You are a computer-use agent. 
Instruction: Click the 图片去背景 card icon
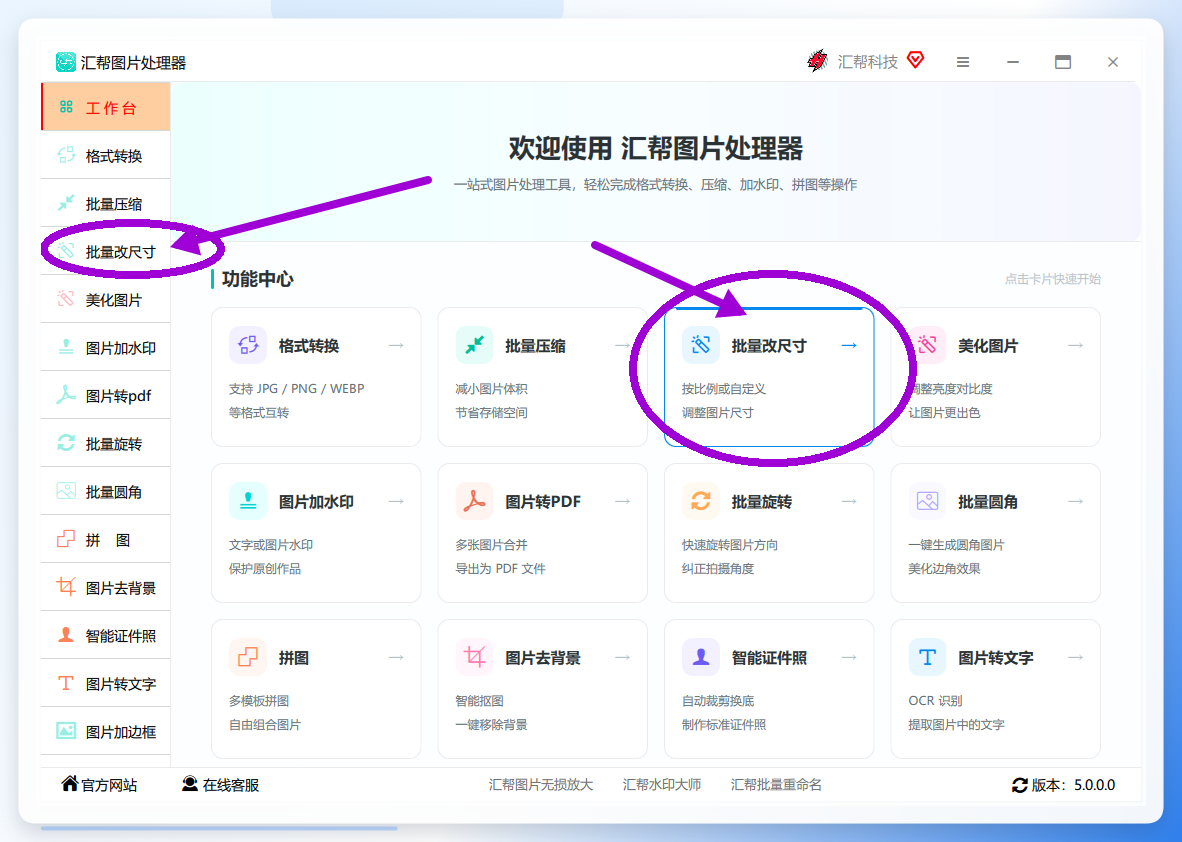tap(474, 657)
